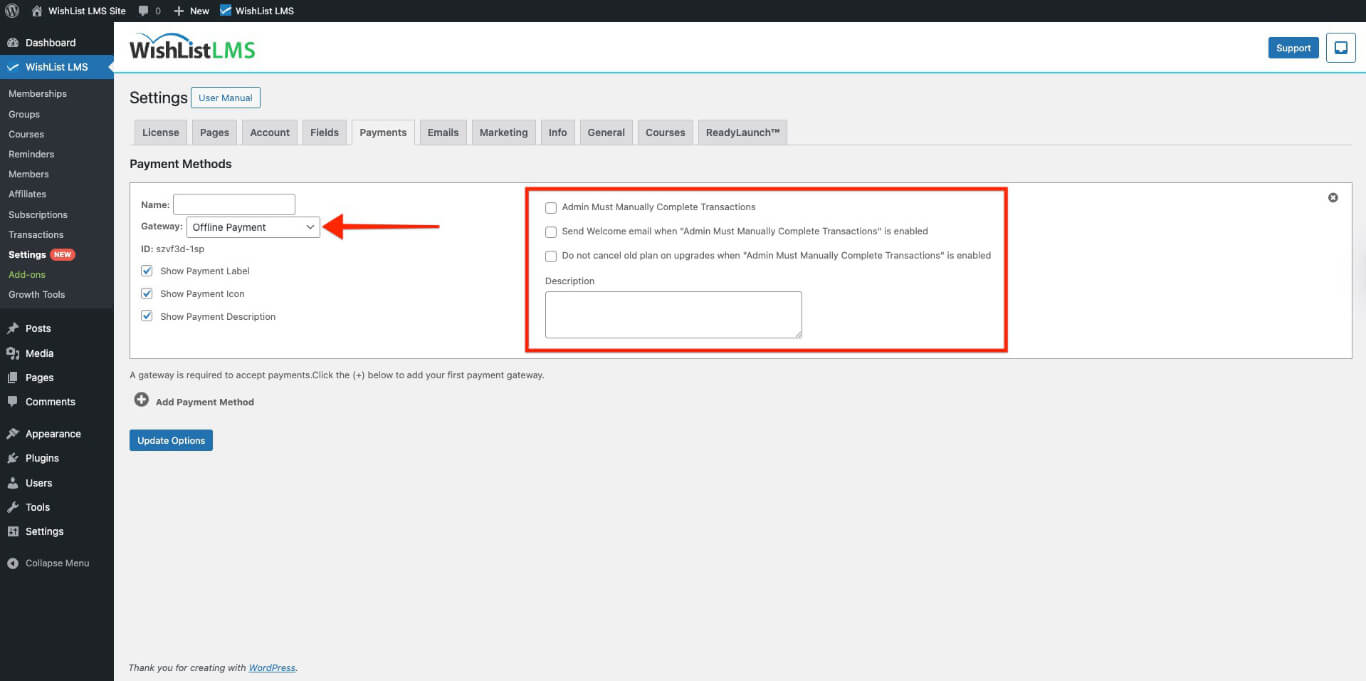
Task: Open the ReadyLaunch™ tab
Action: point(742,132)
